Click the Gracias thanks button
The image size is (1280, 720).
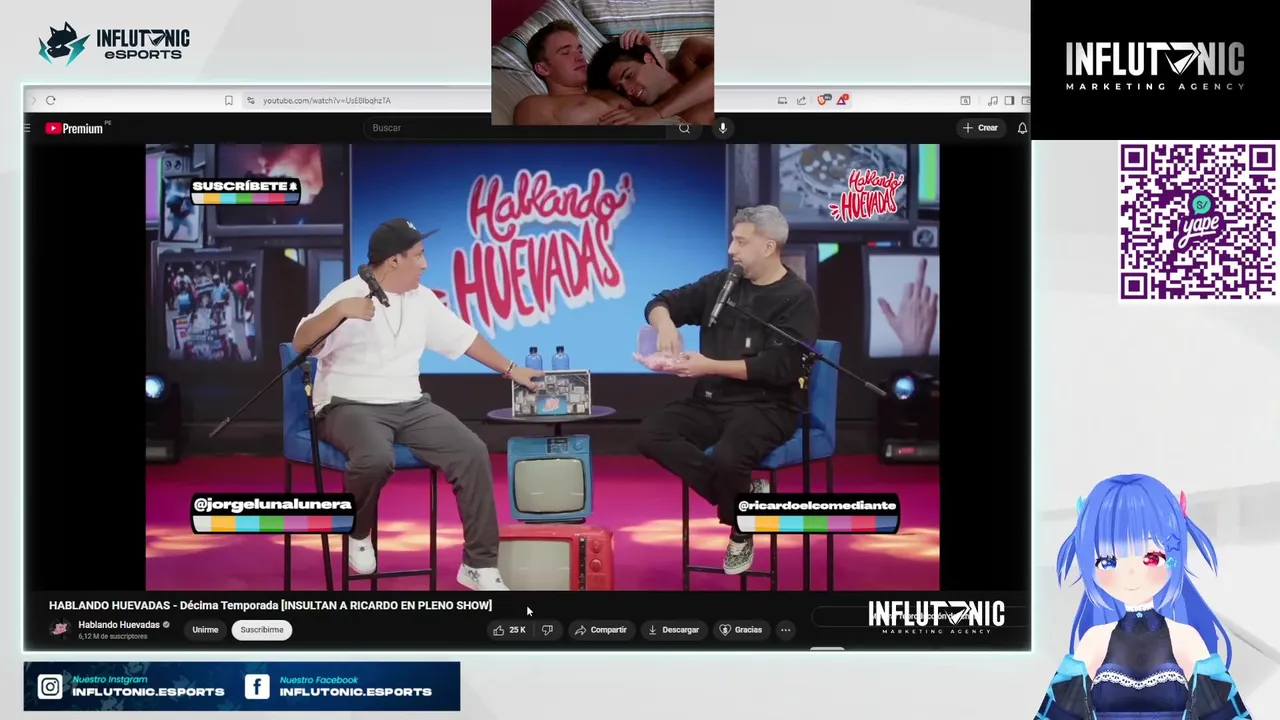click(741, 630)
